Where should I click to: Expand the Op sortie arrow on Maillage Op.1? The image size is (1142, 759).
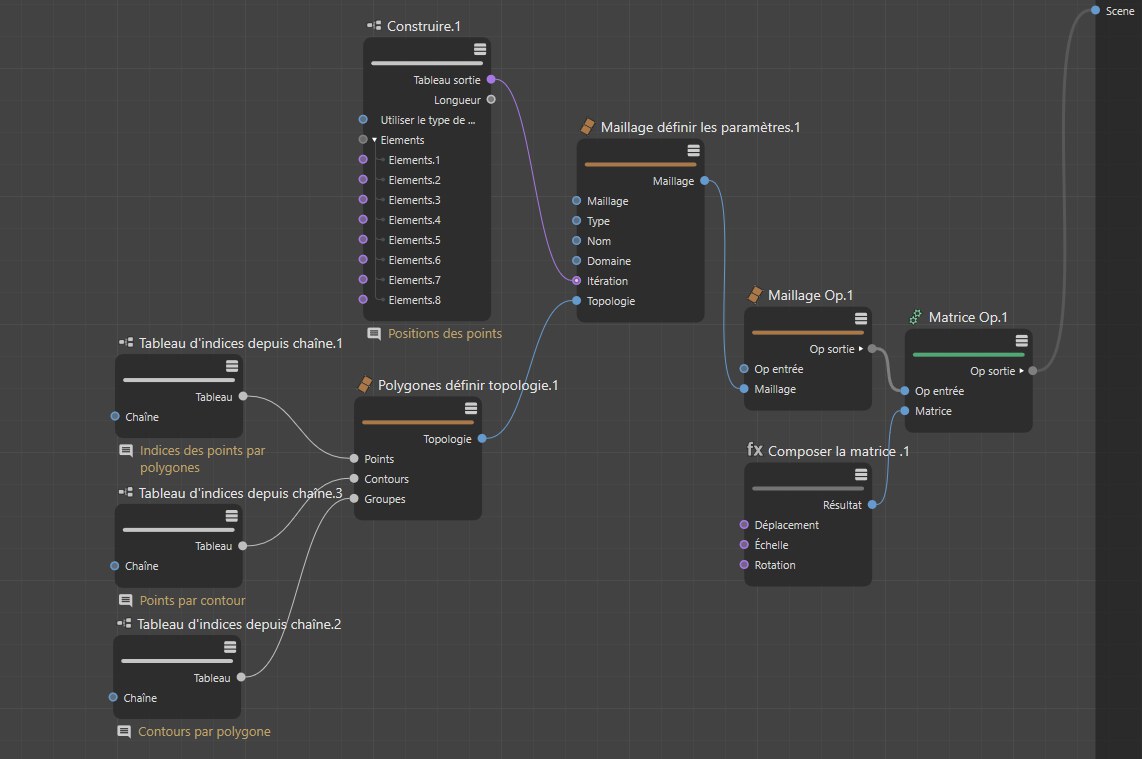(x=861, y=349)
